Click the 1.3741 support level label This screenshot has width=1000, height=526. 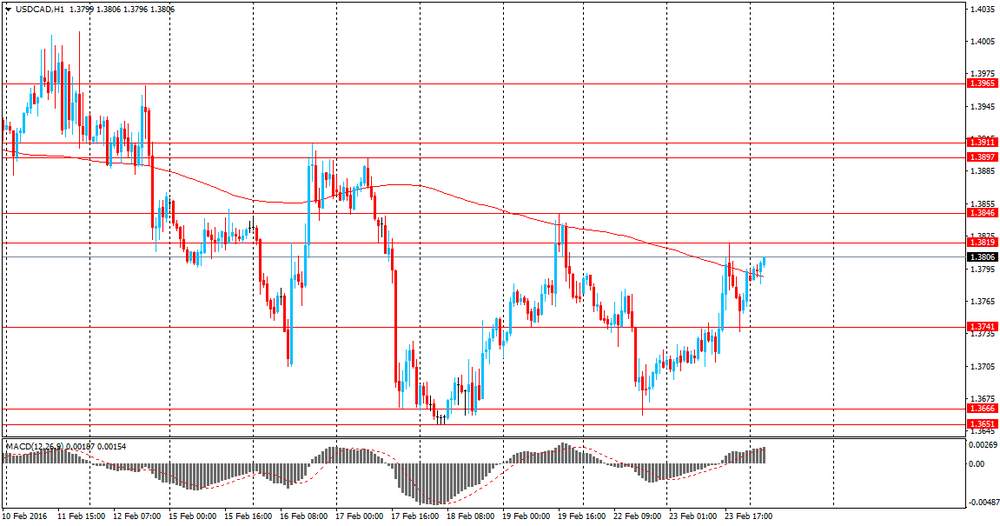click(982, 327)
